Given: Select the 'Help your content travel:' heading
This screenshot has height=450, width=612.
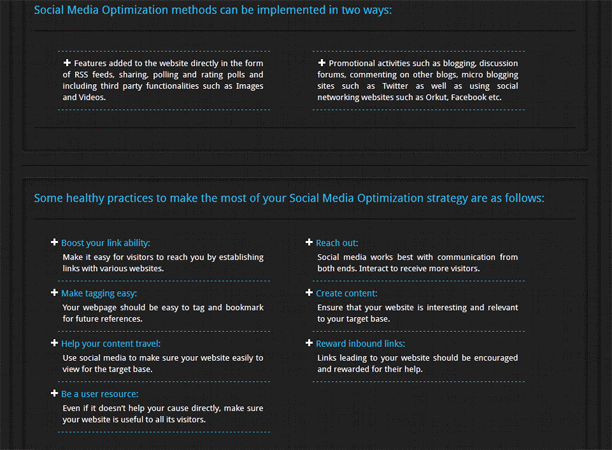Looking at the screenshot, I should (x=110, y=344).
